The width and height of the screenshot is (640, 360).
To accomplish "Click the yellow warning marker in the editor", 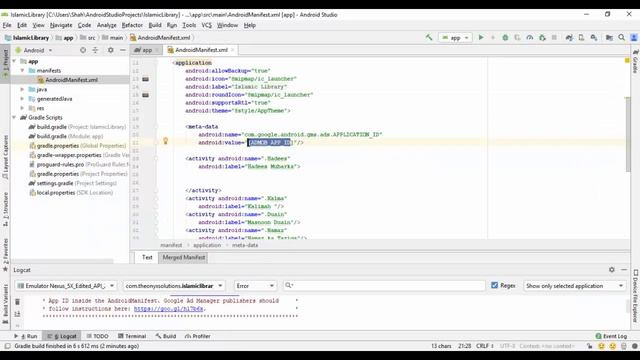I will (627, 61).
